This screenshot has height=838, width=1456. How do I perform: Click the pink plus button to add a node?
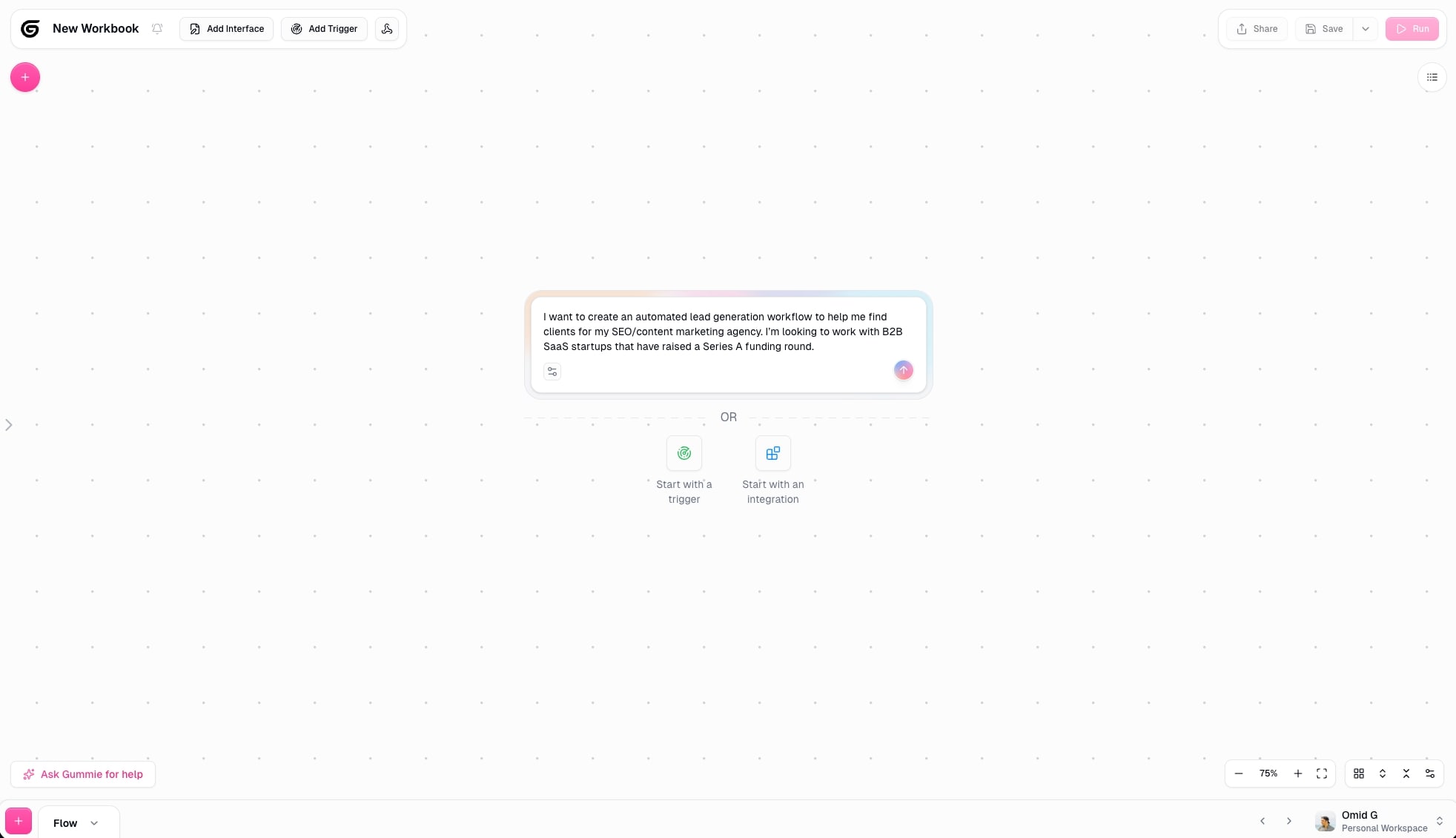pyautogui.click(x=24, y=76)
